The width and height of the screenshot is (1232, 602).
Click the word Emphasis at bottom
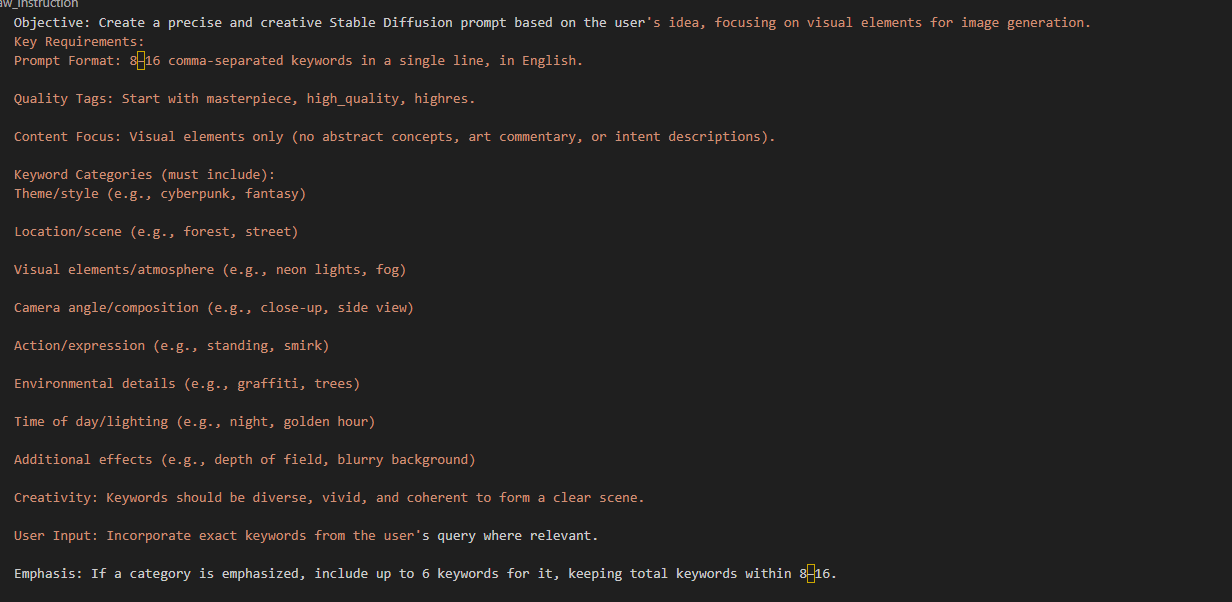(48, 573)
